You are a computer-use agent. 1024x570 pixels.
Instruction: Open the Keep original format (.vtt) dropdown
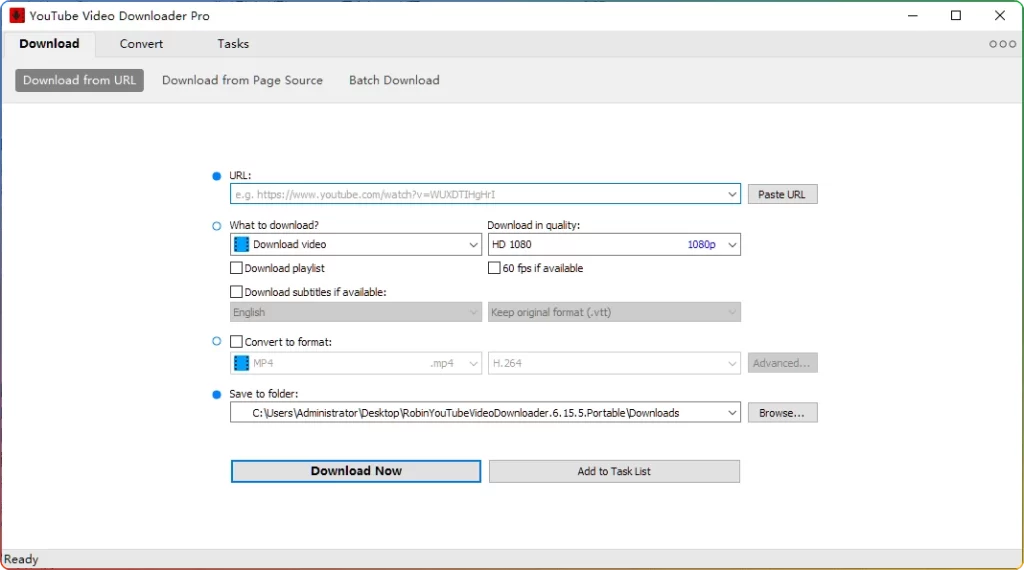614,312
